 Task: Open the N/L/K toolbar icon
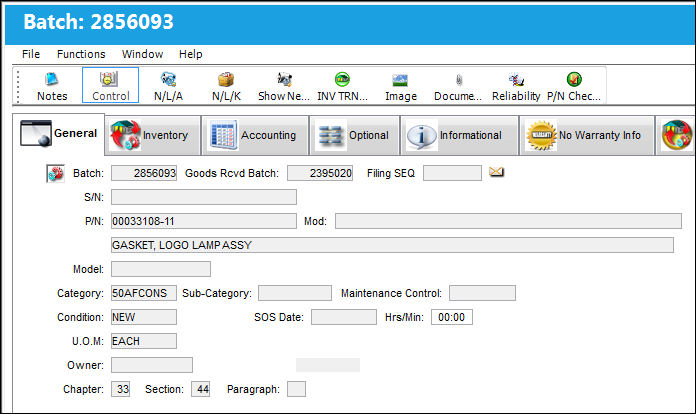coord(226,86)
